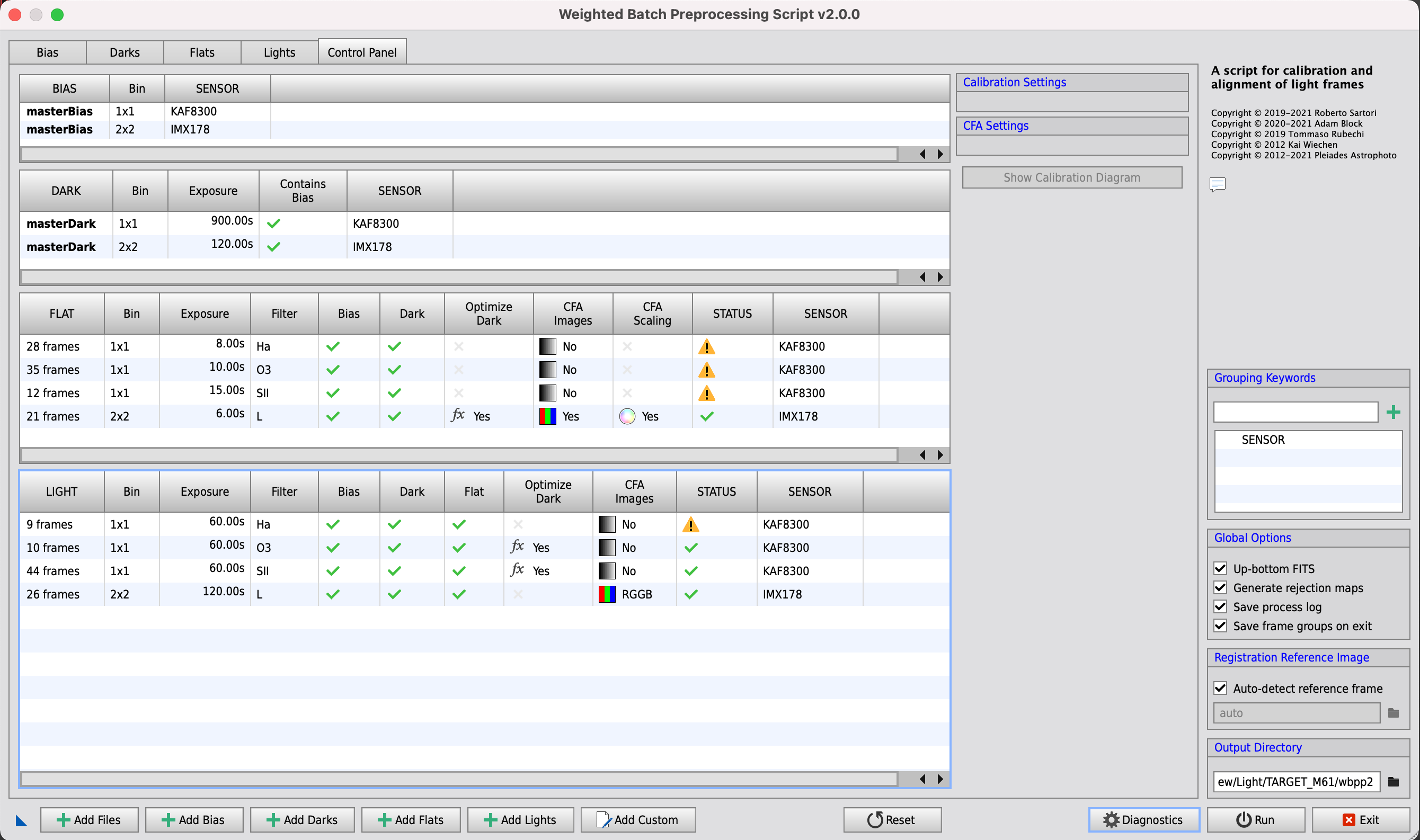The height and width of the screenshot is (840, 1420).
Task: Click the RGB CFA icon in L flat row
Action: coord(547,416)
